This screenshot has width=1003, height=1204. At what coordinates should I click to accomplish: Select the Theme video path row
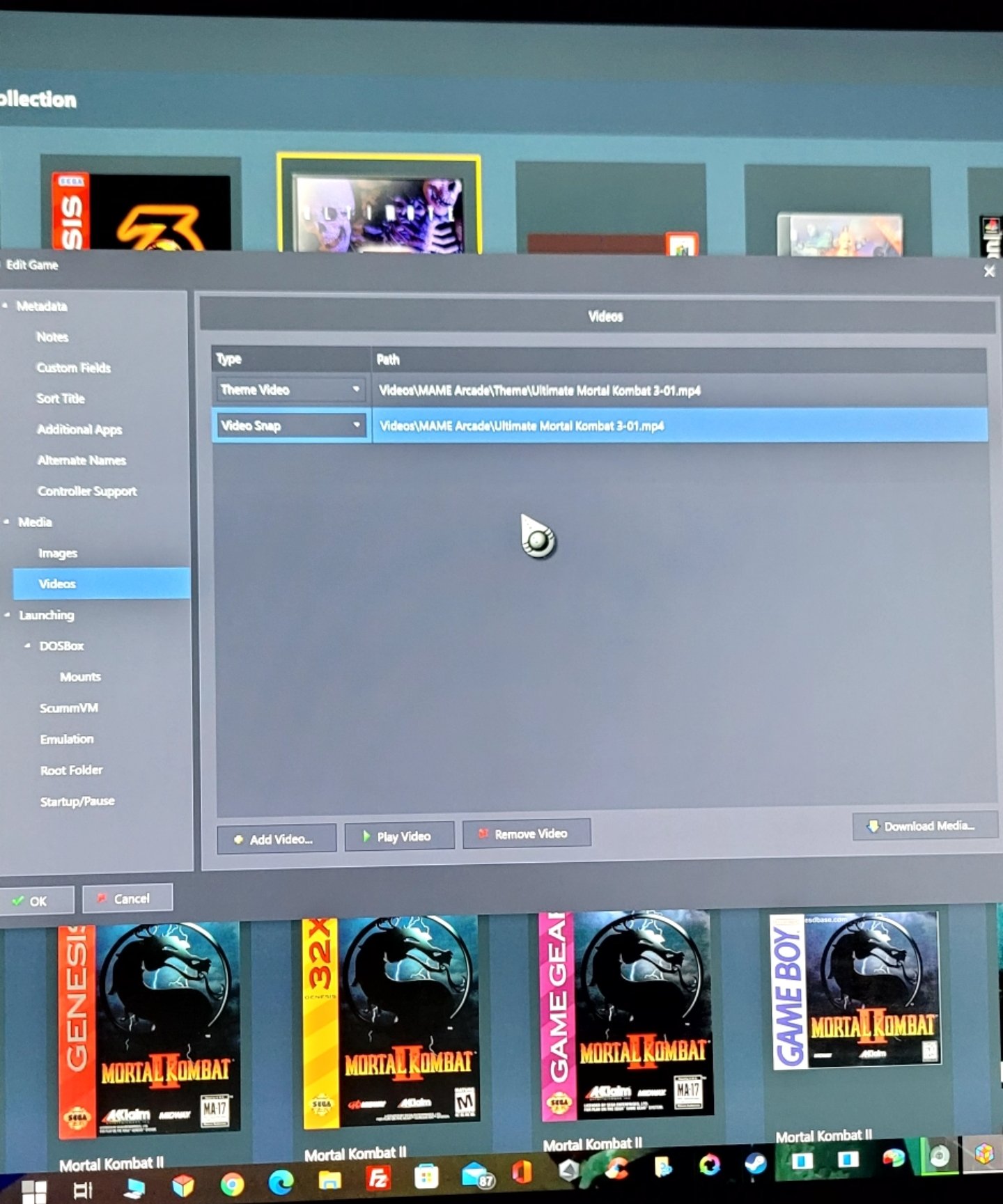(x=680, y=390)
